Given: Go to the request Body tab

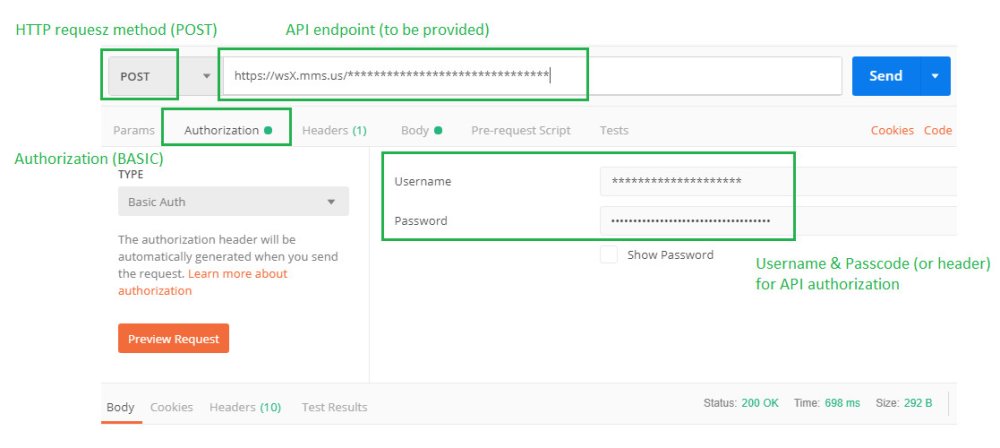Looking at the screenshot, I should (415, 130).
